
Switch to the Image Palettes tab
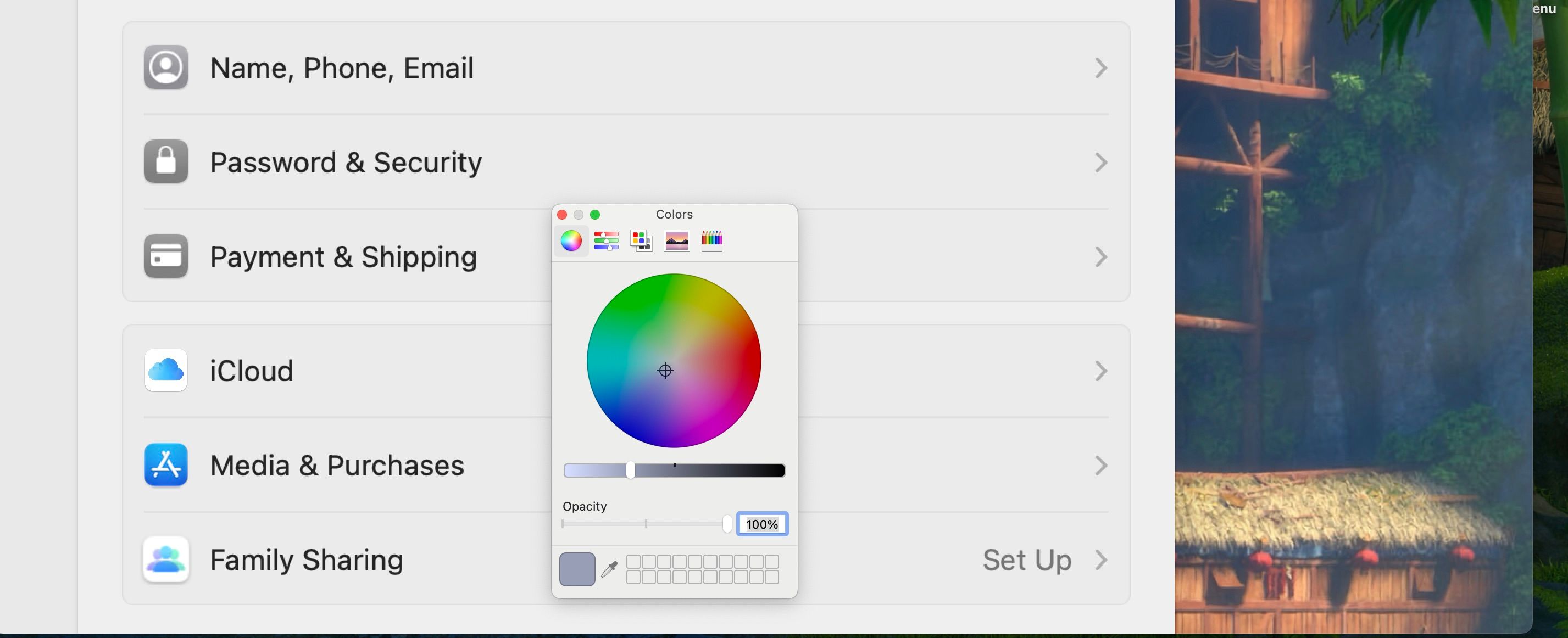[676, 241]
